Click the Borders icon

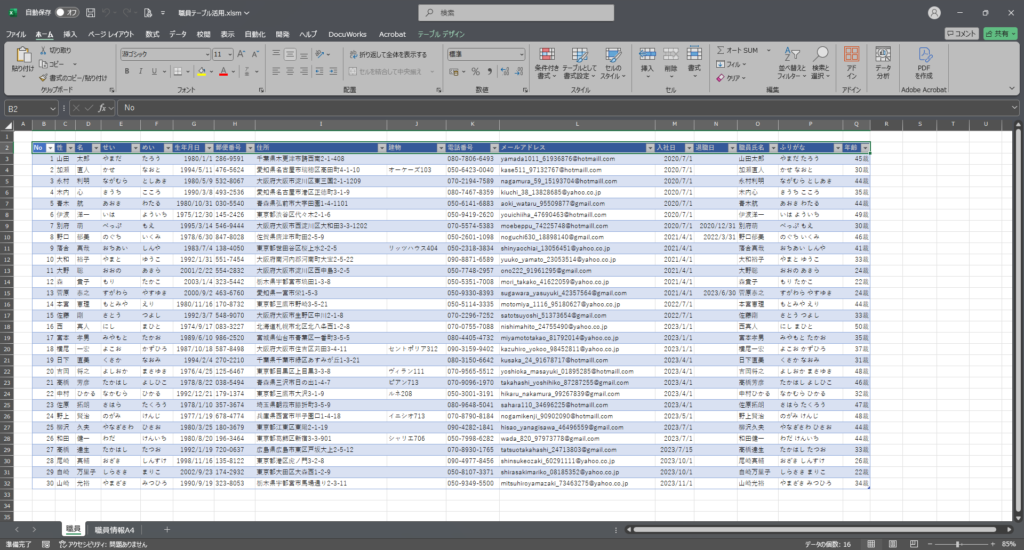pyautogui.click(x=178, y=71)
